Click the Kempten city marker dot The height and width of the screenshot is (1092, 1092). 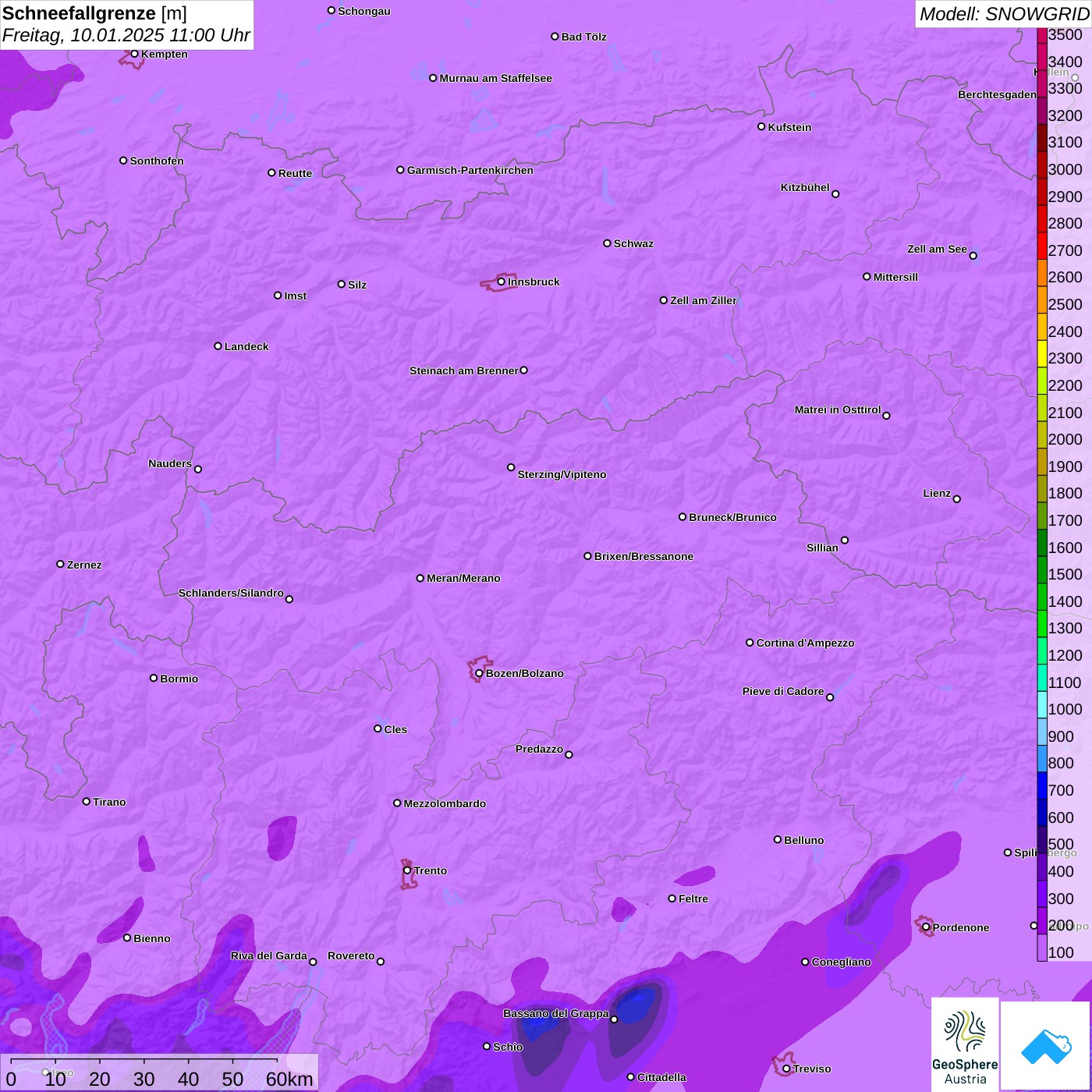click(134, 54)
